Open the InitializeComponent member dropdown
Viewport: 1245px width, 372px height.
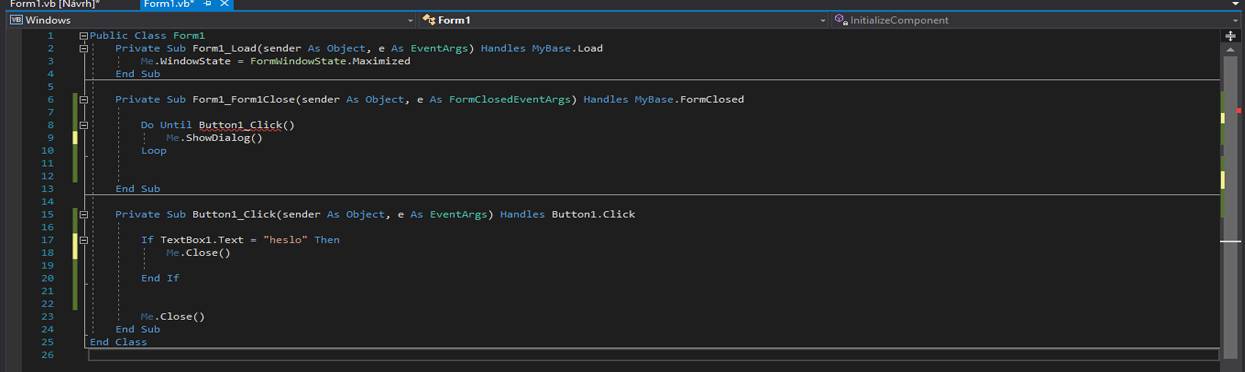coord(1037,20)
